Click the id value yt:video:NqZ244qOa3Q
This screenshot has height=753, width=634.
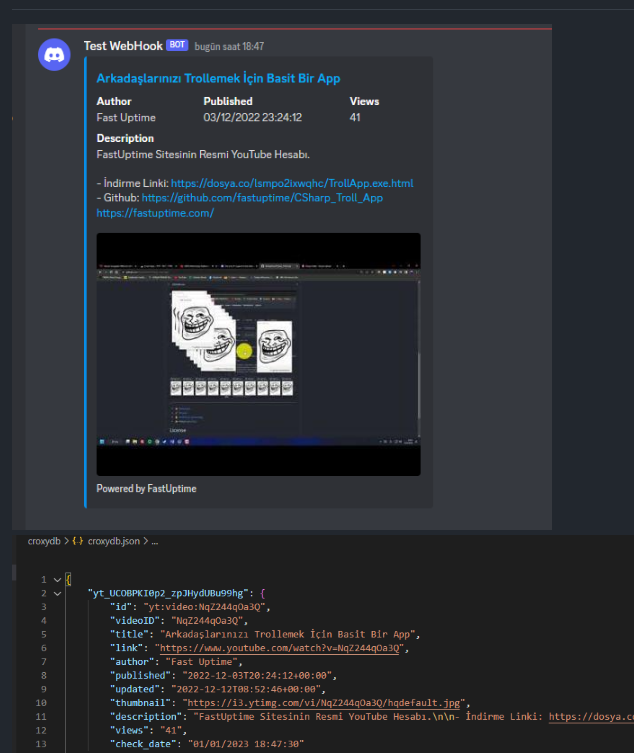pos(205,607)
